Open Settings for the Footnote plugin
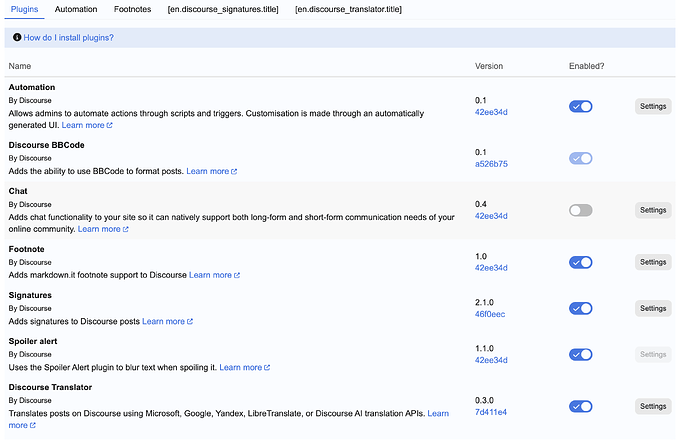The height and width of the screenshot is (444, 690). (653, 262)
